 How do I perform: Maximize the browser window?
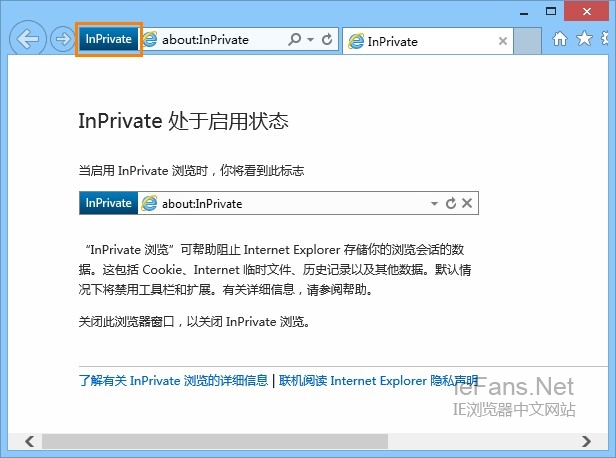coord(551,12)
